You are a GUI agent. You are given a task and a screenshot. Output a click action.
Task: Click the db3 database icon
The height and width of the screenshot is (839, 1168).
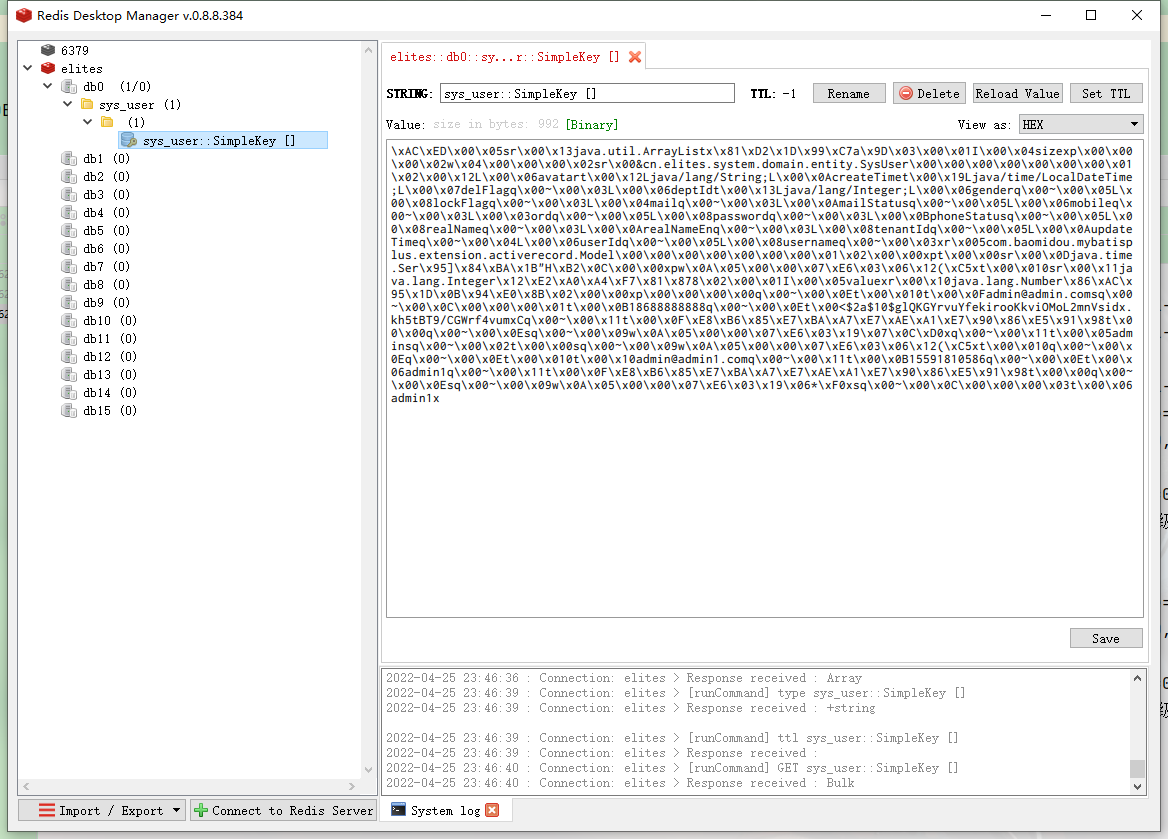[69, 194]
